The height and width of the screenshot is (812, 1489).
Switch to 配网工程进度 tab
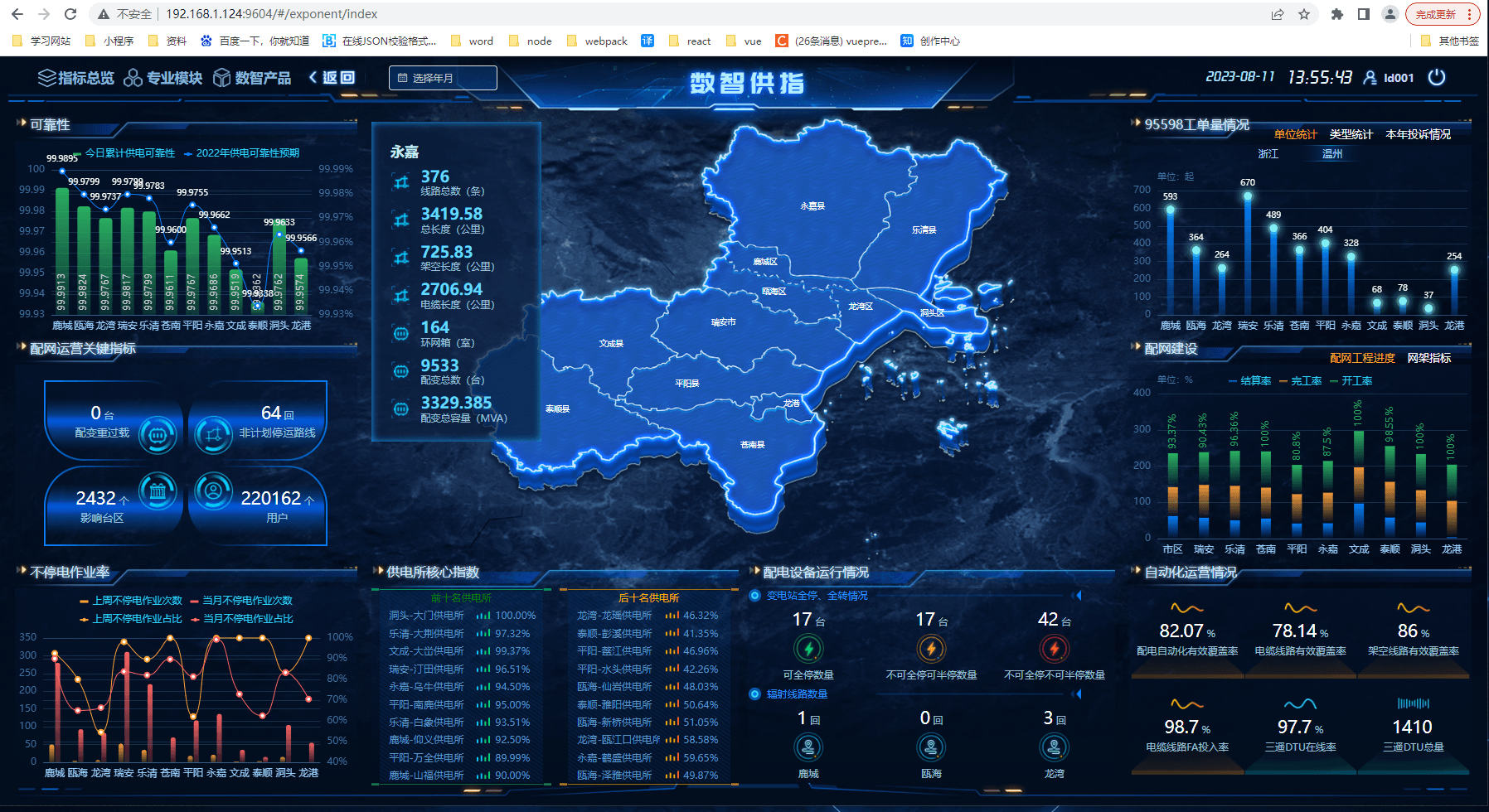[1363, 358]
